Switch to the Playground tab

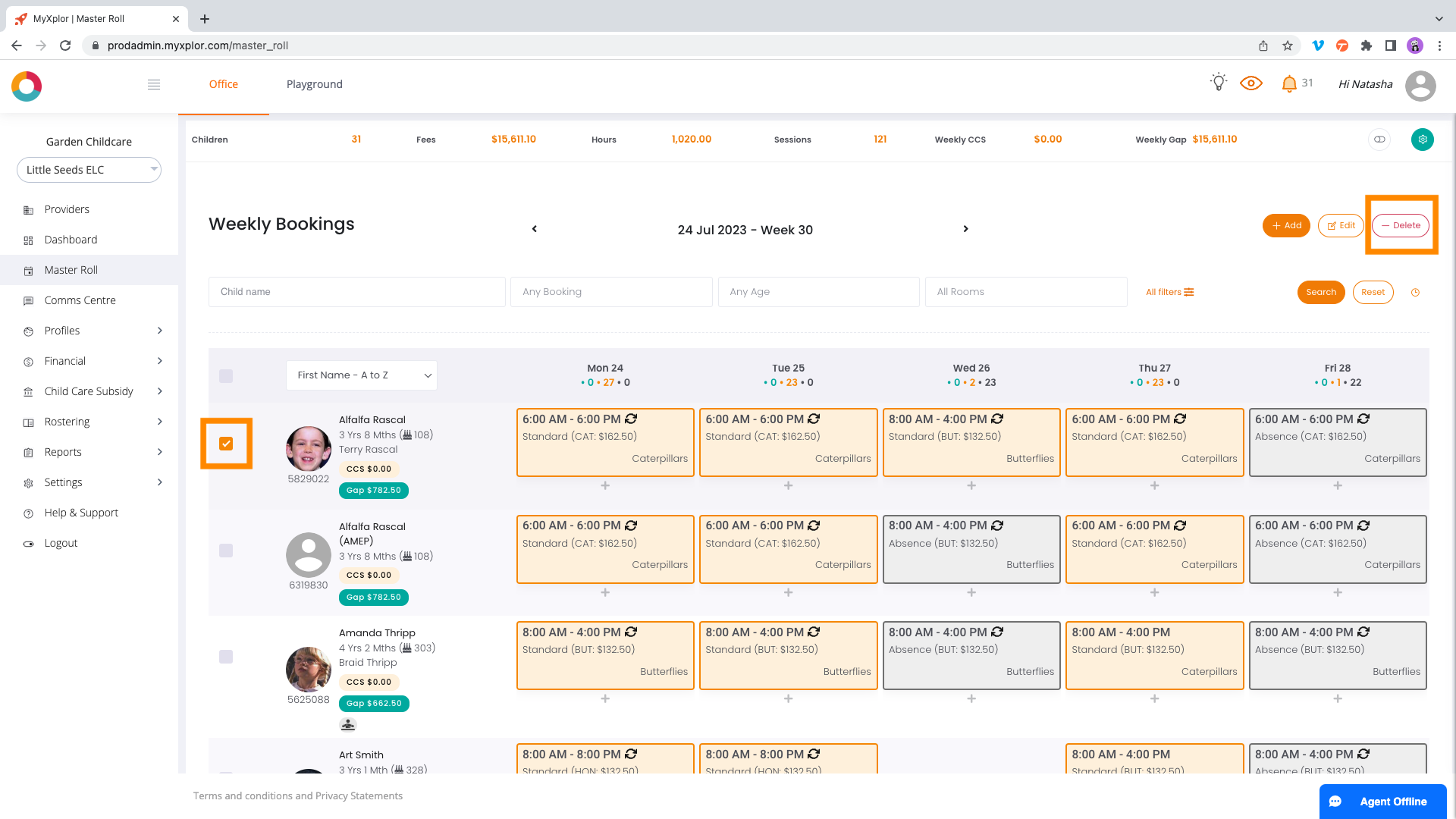tap(314, 84)
